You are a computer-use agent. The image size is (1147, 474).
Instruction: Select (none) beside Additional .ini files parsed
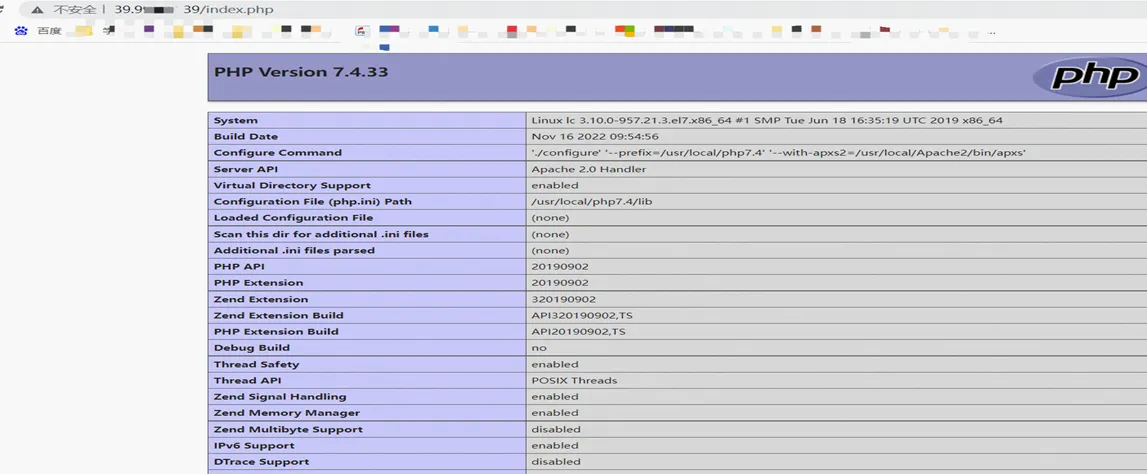coord(550,251)
